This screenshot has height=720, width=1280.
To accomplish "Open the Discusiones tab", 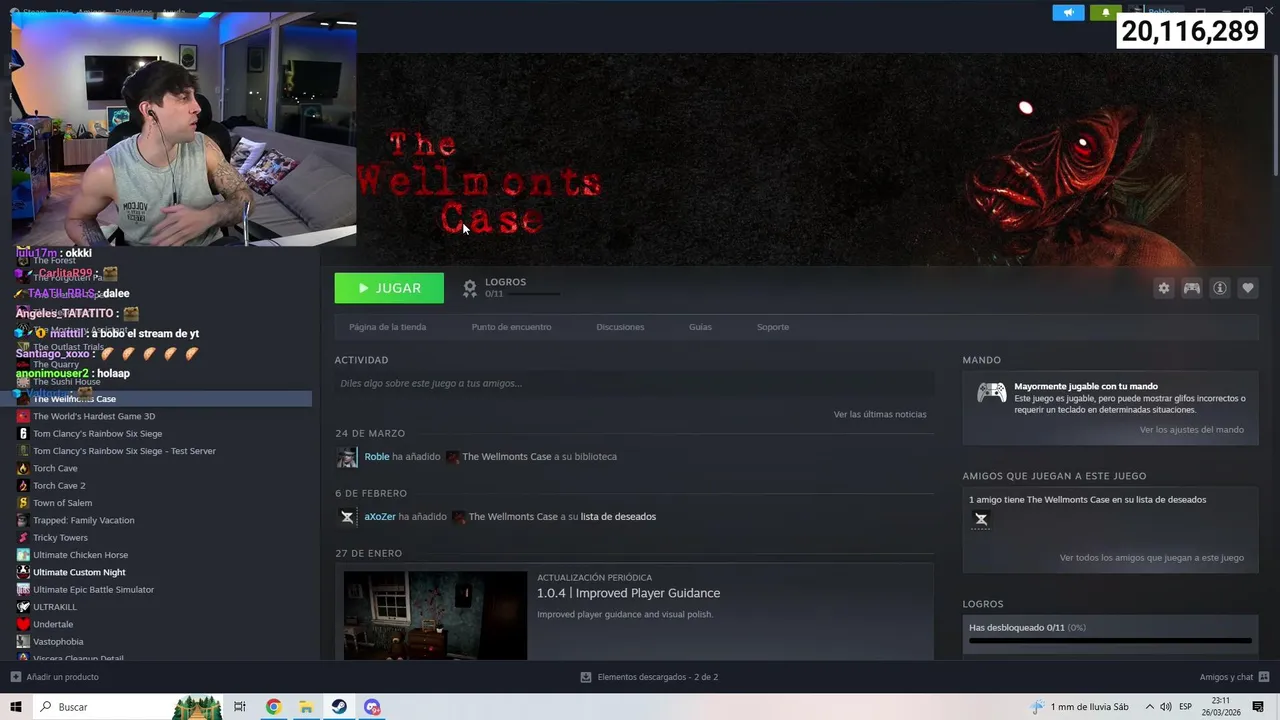I will click(x=620, y=327).
